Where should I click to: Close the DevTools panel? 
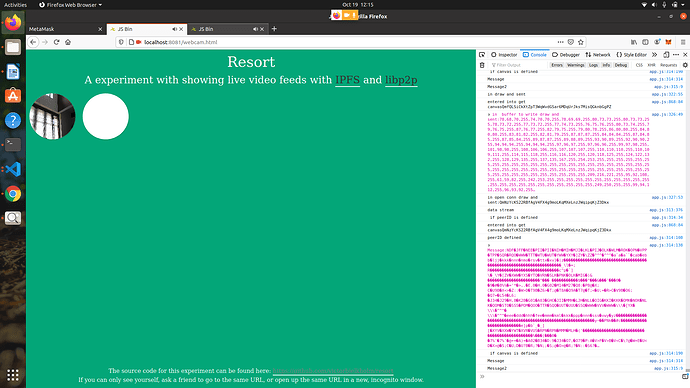pyautogui.click(x=685, y=55)
